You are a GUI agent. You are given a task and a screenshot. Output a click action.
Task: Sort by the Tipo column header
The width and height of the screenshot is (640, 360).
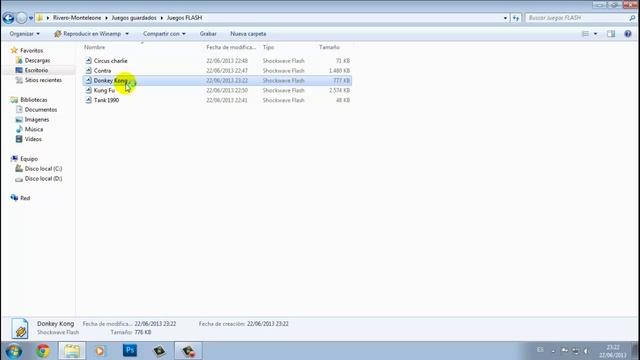pos(269,47)
